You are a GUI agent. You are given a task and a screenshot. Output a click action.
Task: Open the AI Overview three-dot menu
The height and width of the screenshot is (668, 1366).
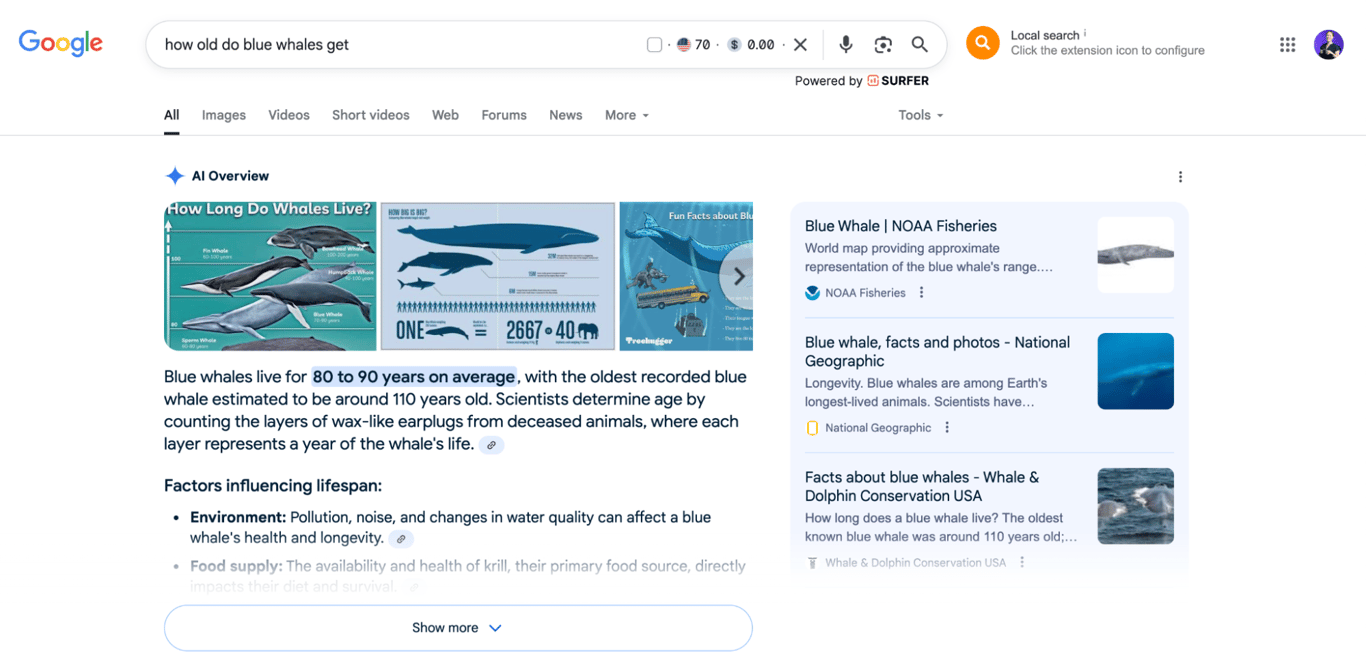point(1180,176)
